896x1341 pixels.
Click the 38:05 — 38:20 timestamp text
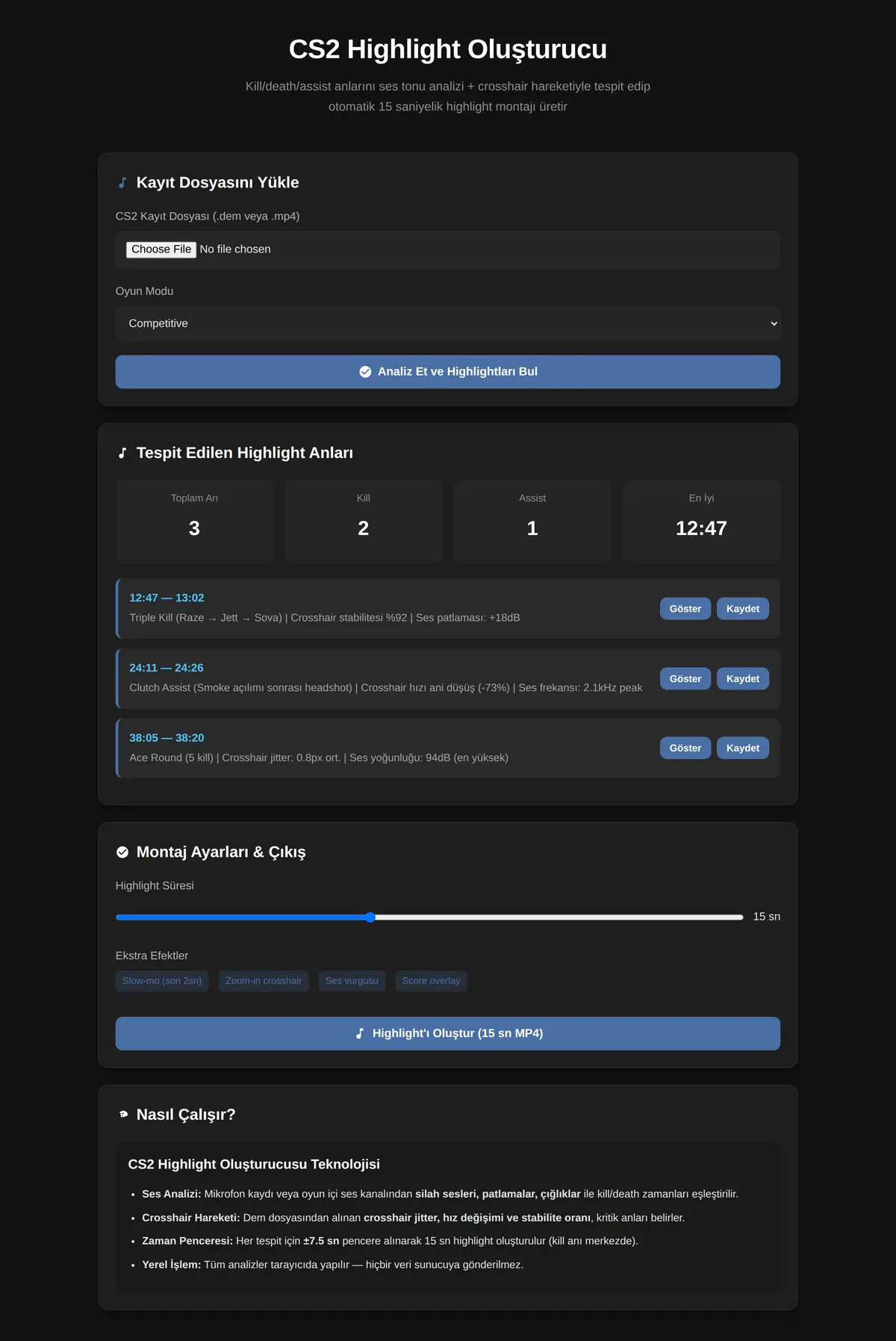point(167,738)
